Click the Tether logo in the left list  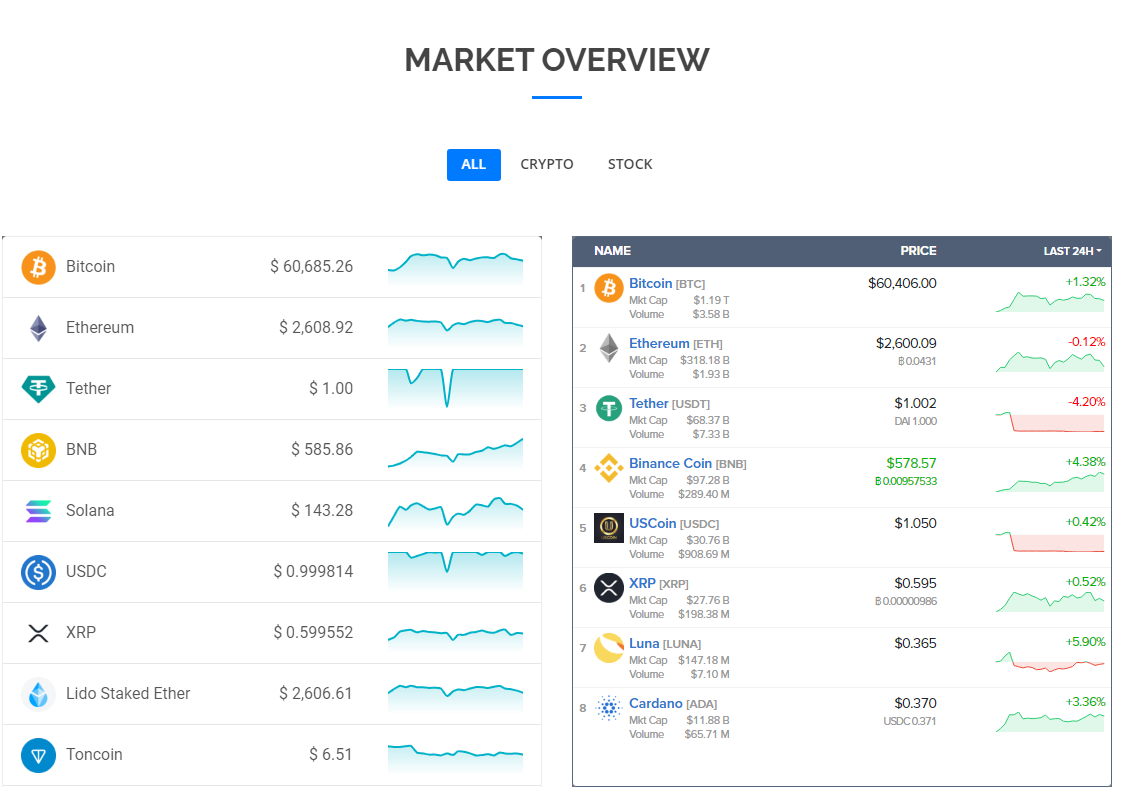point(38,389)
